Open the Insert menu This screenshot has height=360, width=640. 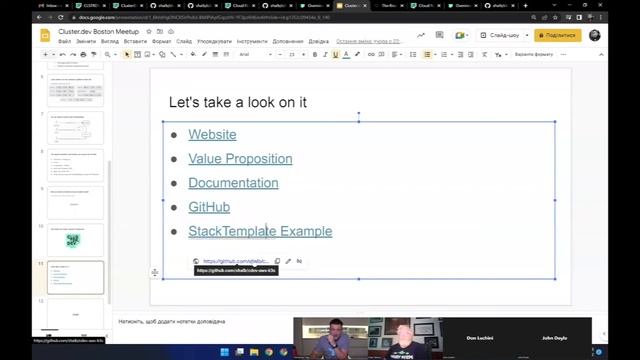(135, 41)
